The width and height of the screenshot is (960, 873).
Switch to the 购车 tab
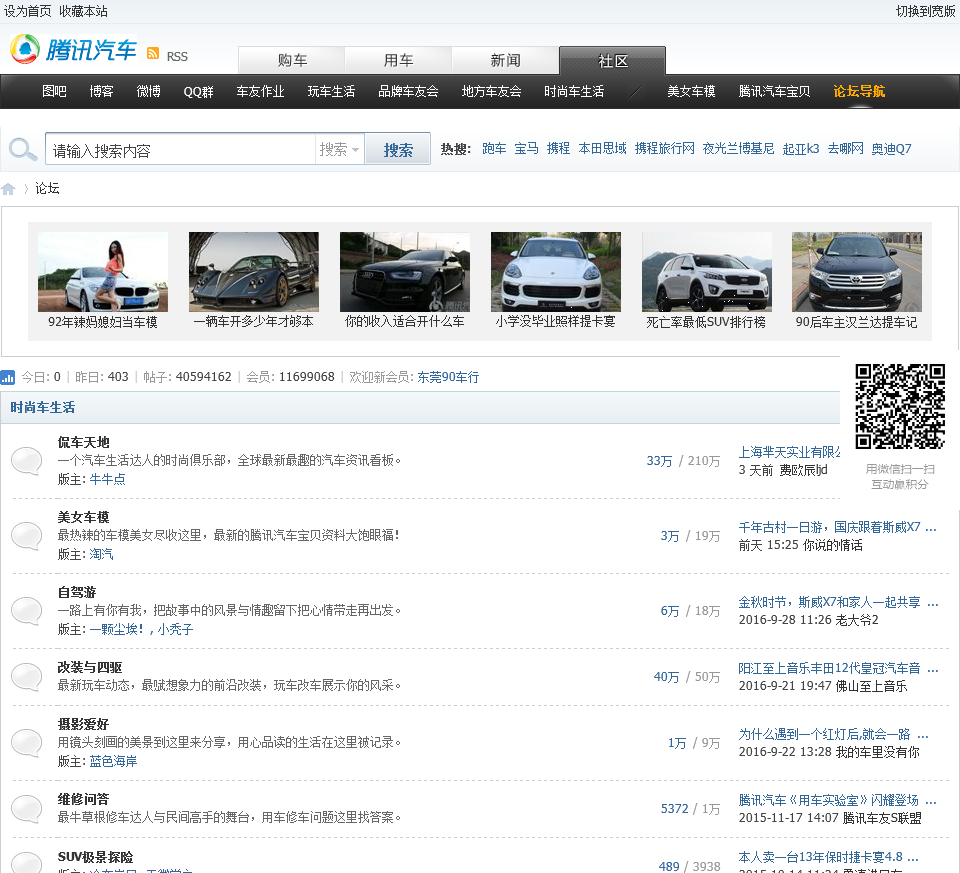(x=292, y=61)
